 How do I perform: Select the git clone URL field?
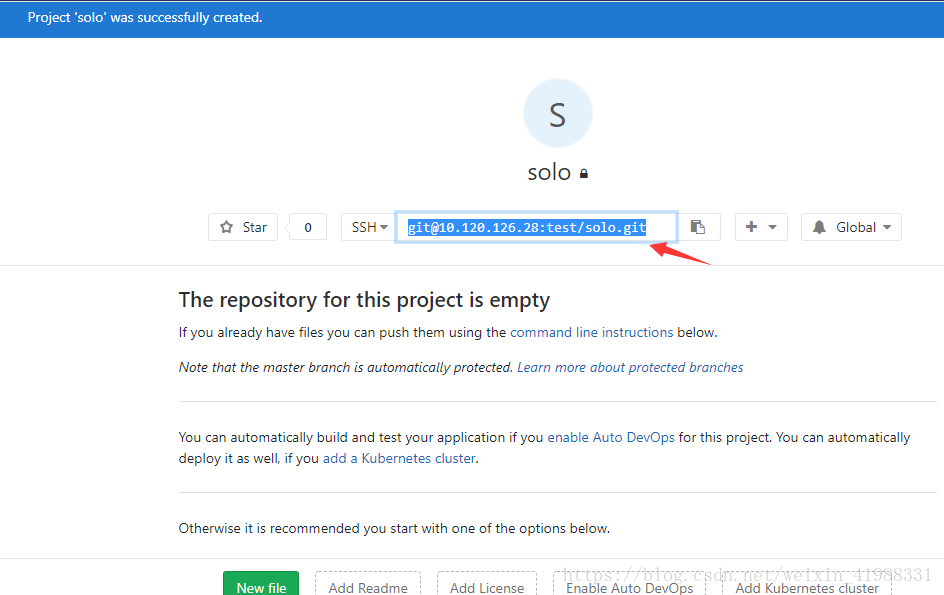point(536,227)
